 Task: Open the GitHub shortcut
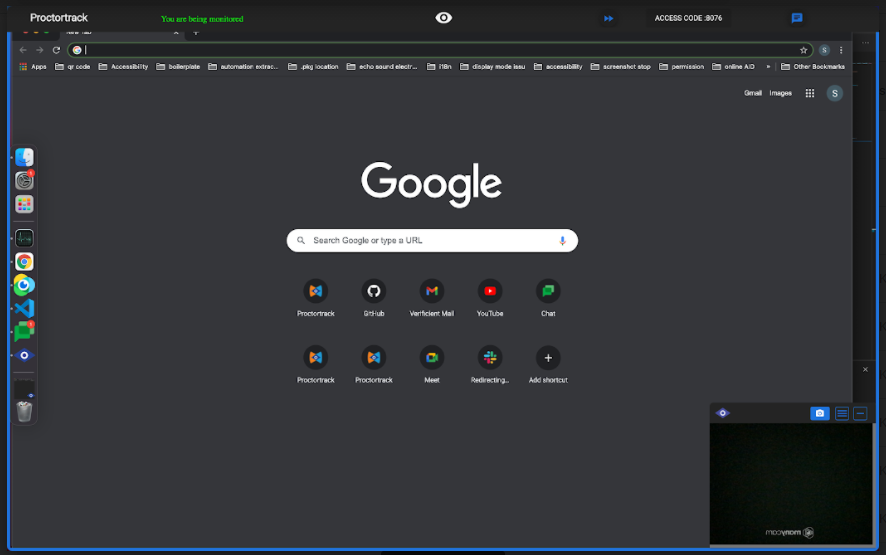[x=373, y=298]
